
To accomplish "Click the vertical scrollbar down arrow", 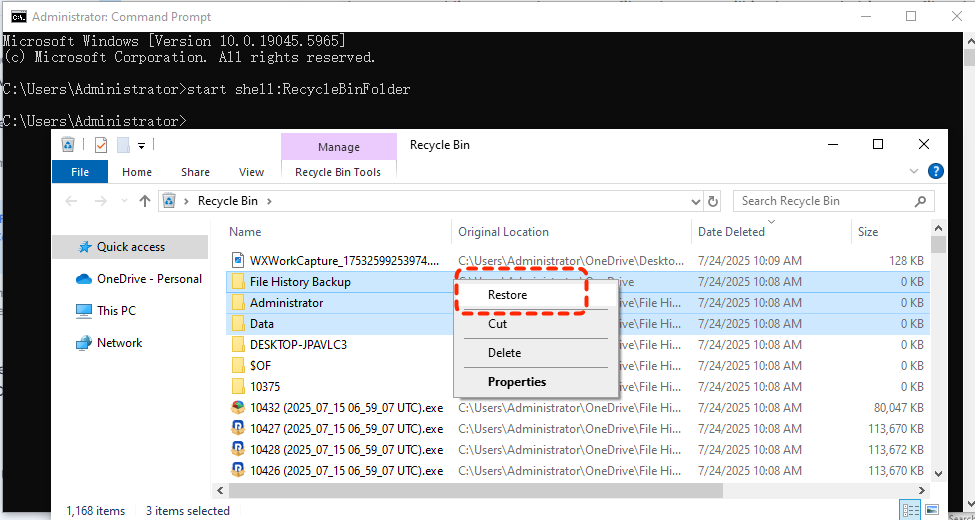I will (938, 473).
